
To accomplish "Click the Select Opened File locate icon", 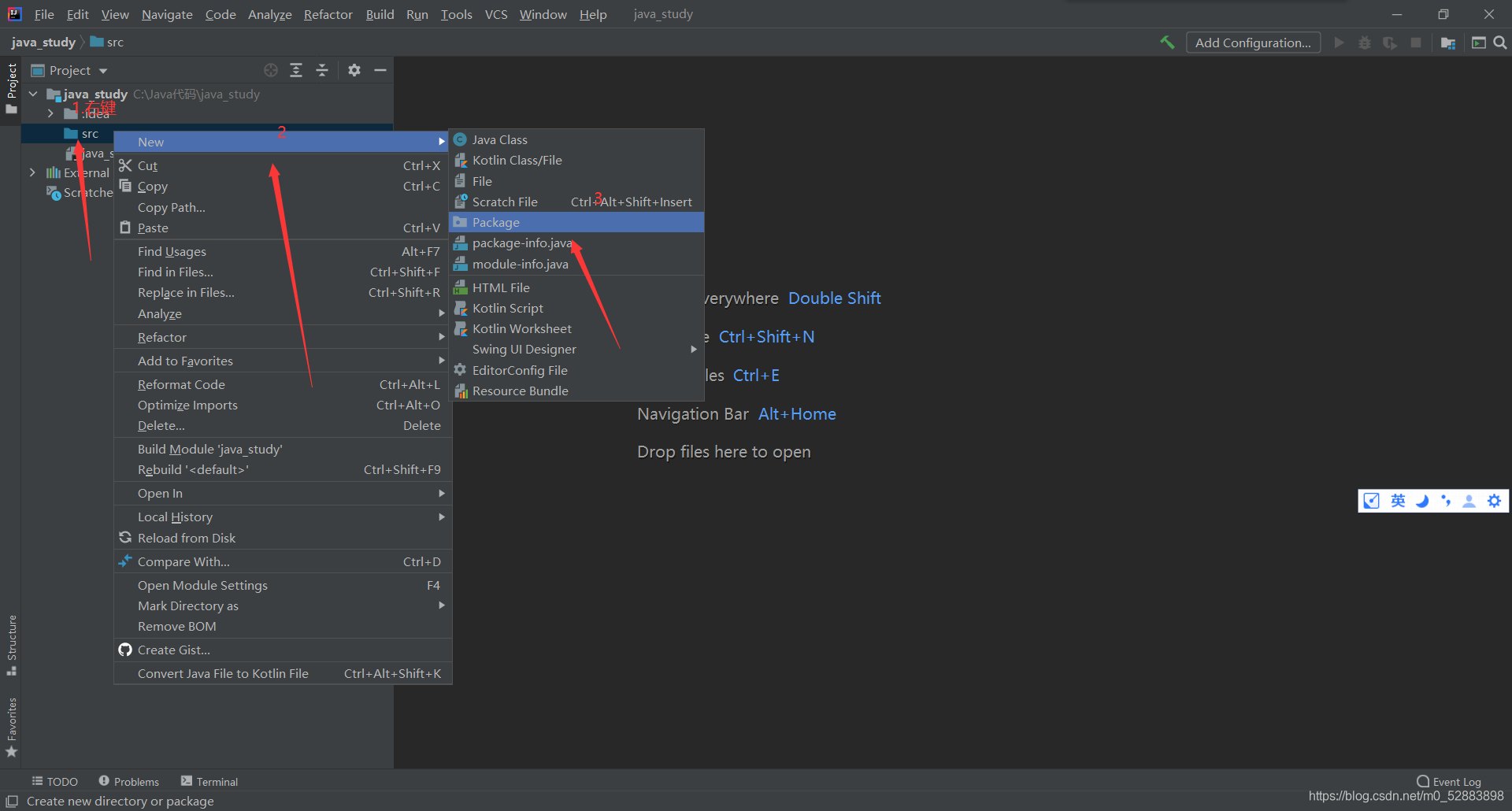I will (x=271, y=70).
